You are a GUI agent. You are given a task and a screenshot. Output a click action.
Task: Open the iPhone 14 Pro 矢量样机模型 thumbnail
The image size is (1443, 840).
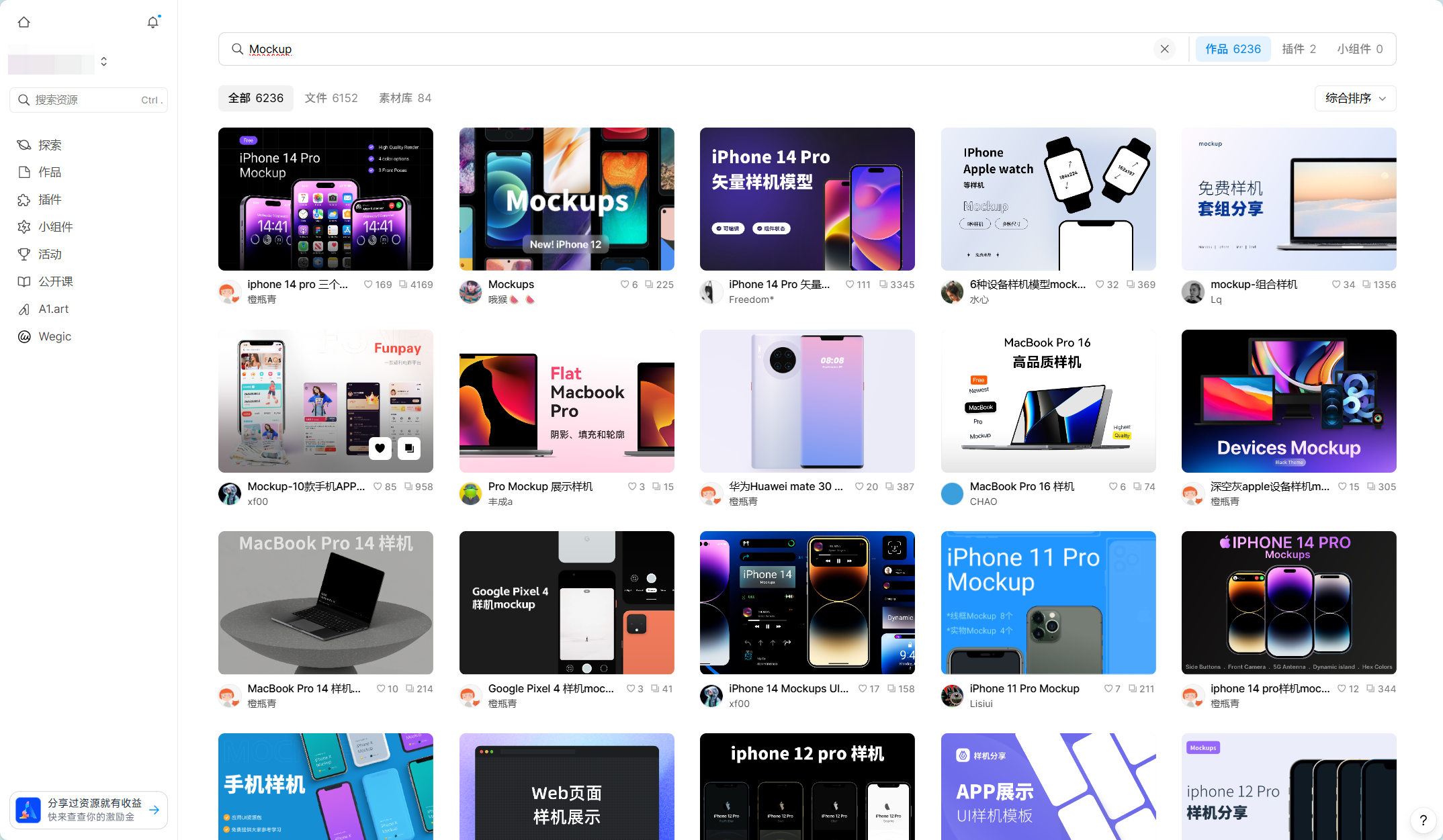807,199
